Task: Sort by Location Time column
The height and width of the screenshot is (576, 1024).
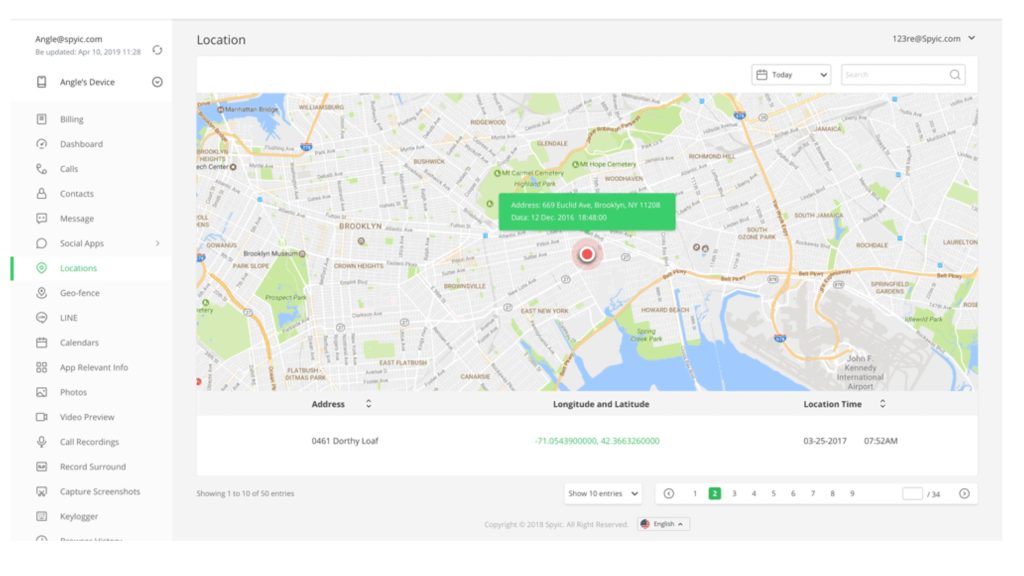Action: click(x=882, y=404)
